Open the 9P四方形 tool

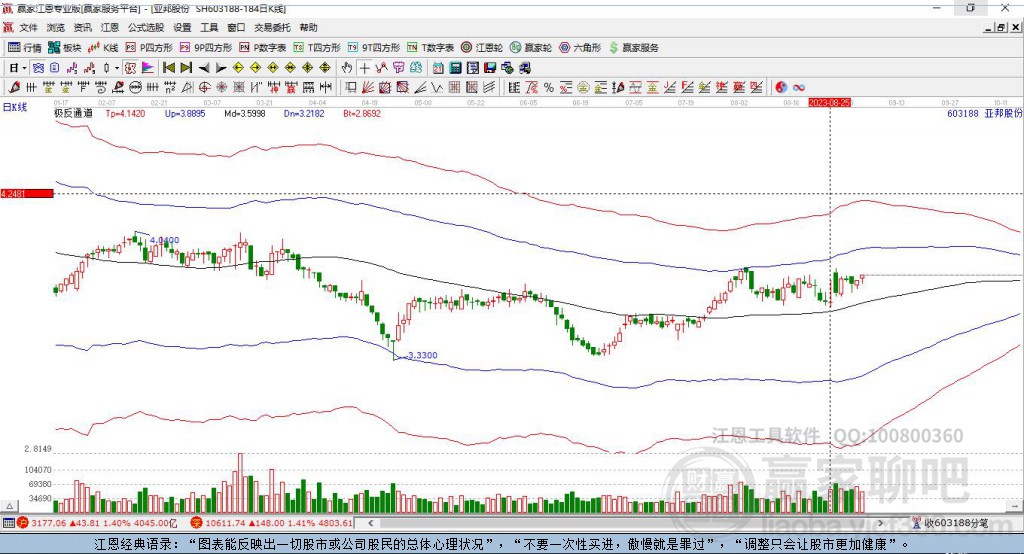tap(206, 48)
